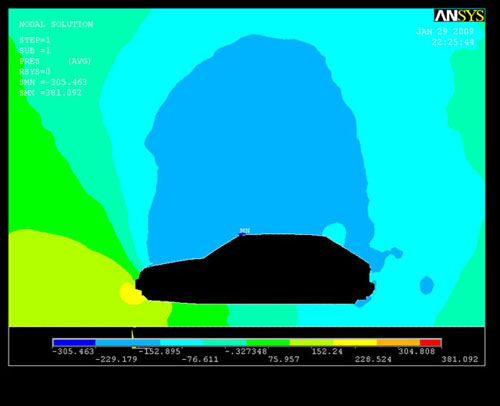The height and width of the screenshot is (406, 500).
Task: Click the NODAL SOLUTION title text
Action: pyautogui.click(x=56, y=24)
